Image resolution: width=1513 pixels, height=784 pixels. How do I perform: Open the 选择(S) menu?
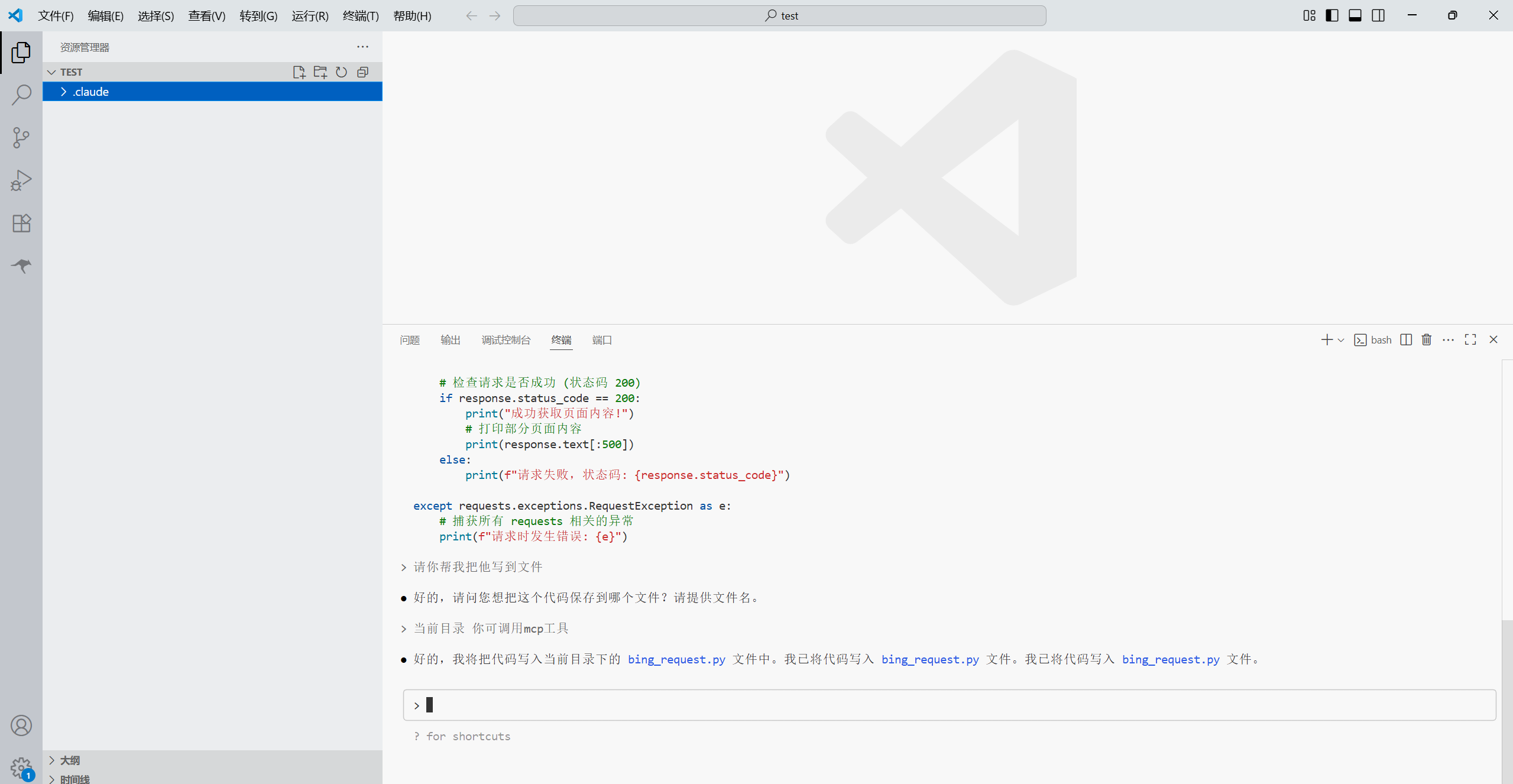click(x=156, y=16)
